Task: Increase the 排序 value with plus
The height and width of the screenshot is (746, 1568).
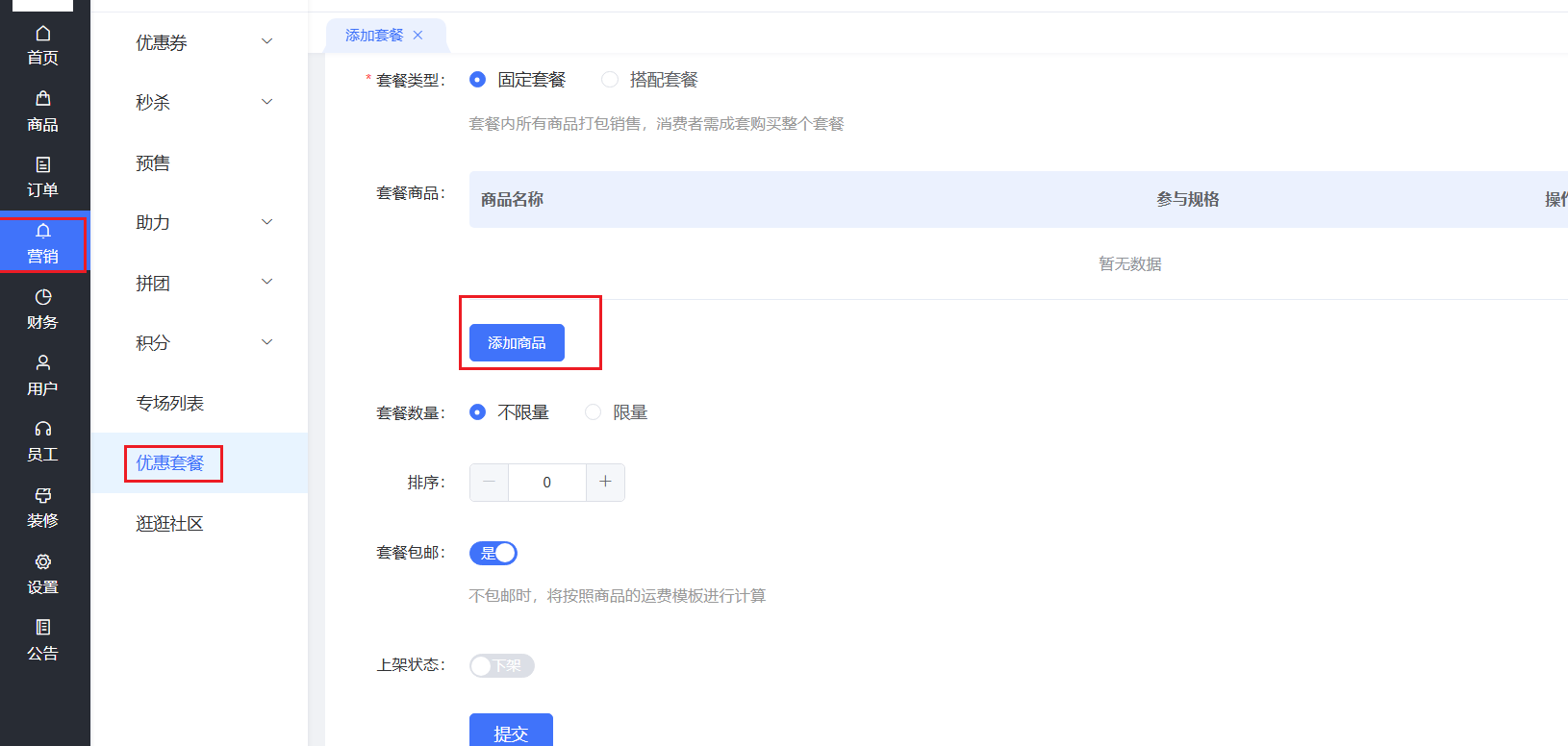Action: click(x=605, y=482)
